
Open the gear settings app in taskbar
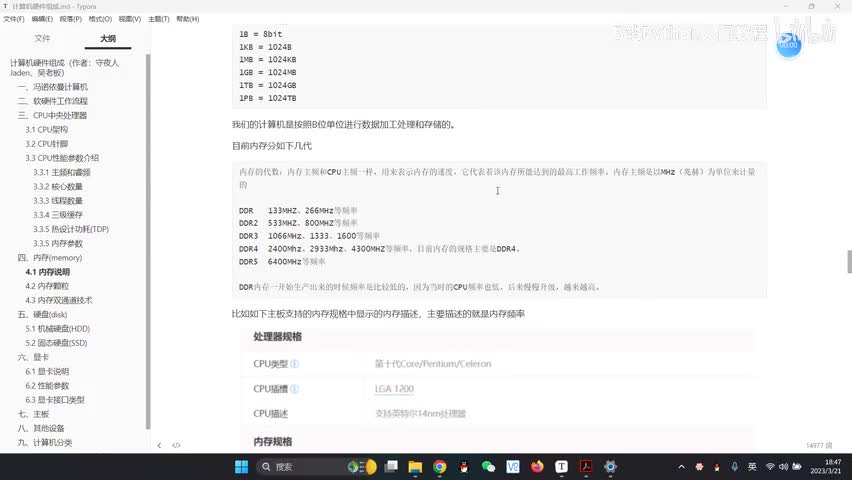tap(610, 466)
